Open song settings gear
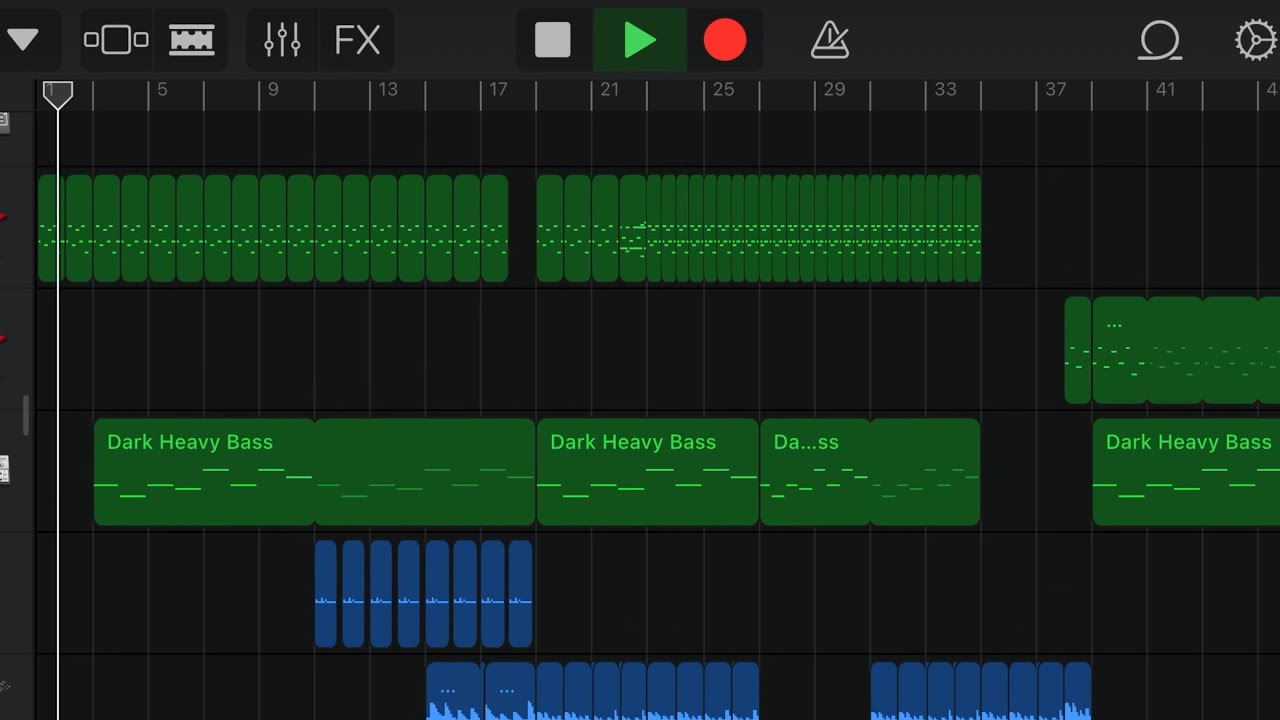Image resolution: width=1280 pixels, height=720 pixels. (x=1256, y=40)
